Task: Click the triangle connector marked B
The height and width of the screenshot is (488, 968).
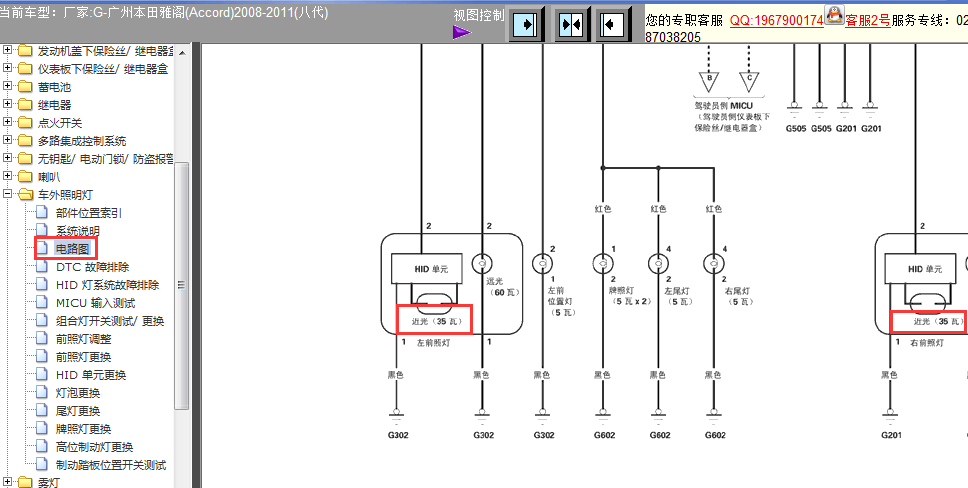Action: tap(709, 82)
